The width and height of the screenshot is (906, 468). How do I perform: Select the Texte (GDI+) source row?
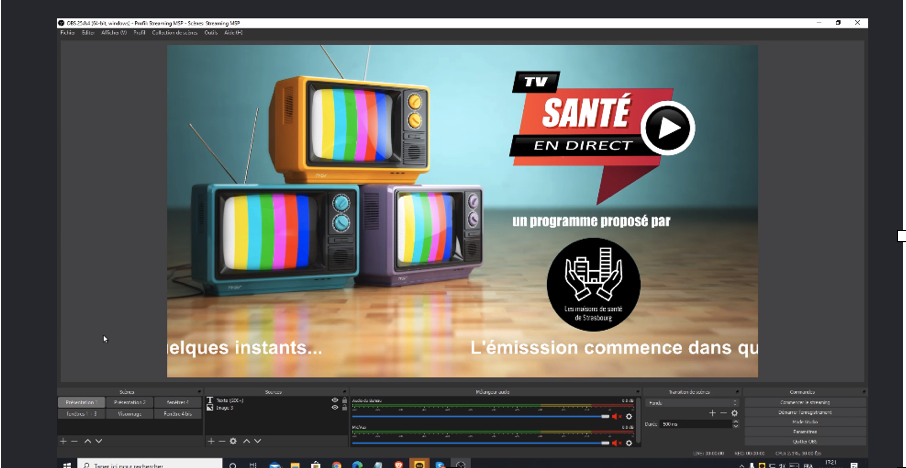(x=277, y=400)
